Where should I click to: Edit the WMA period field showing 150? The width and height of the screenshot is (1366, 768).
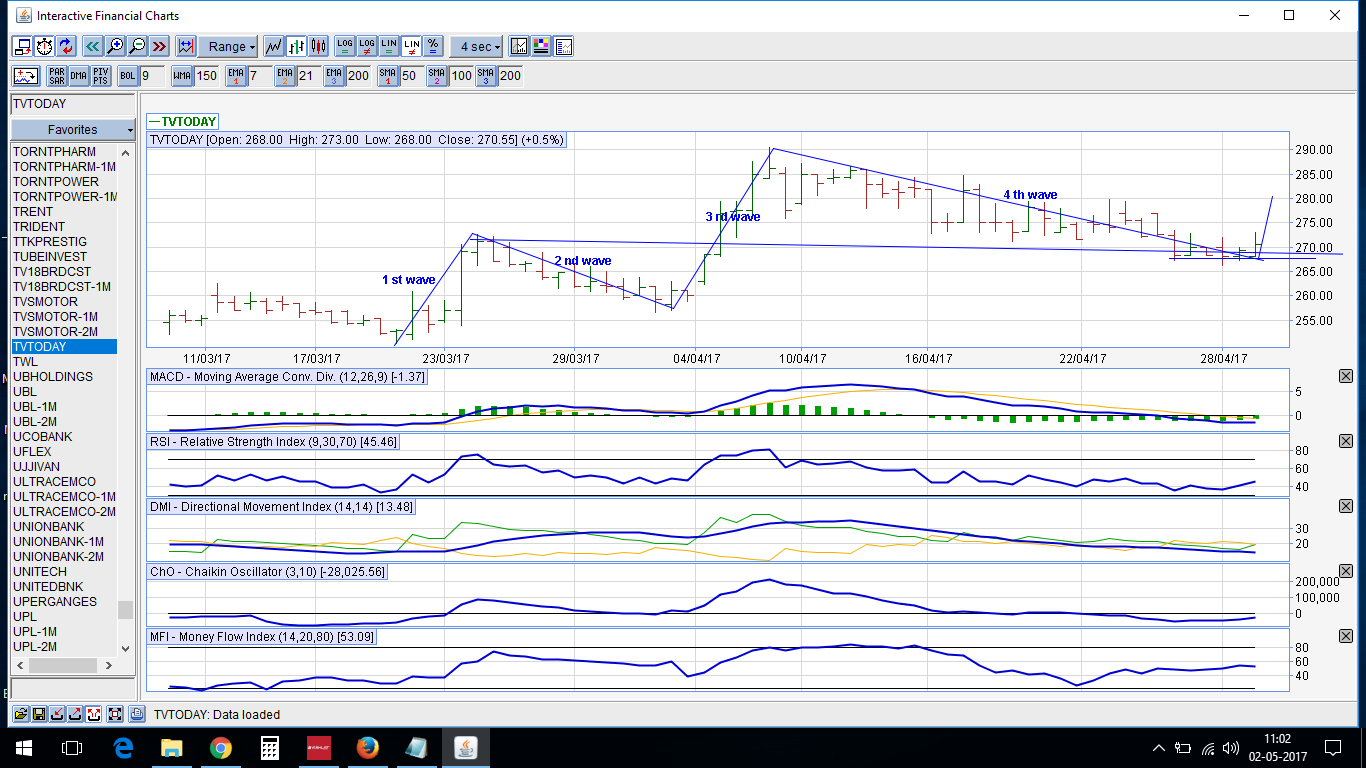(207, 76)
